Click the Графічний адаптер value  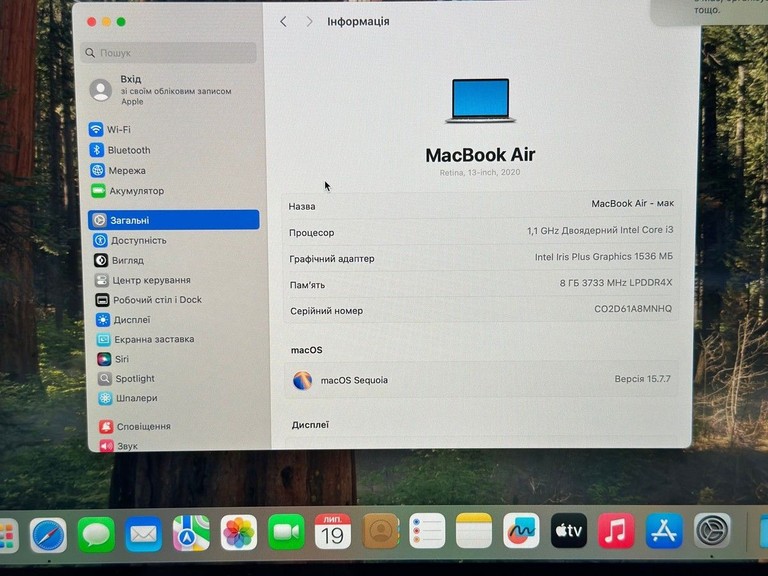coord(603,257)
